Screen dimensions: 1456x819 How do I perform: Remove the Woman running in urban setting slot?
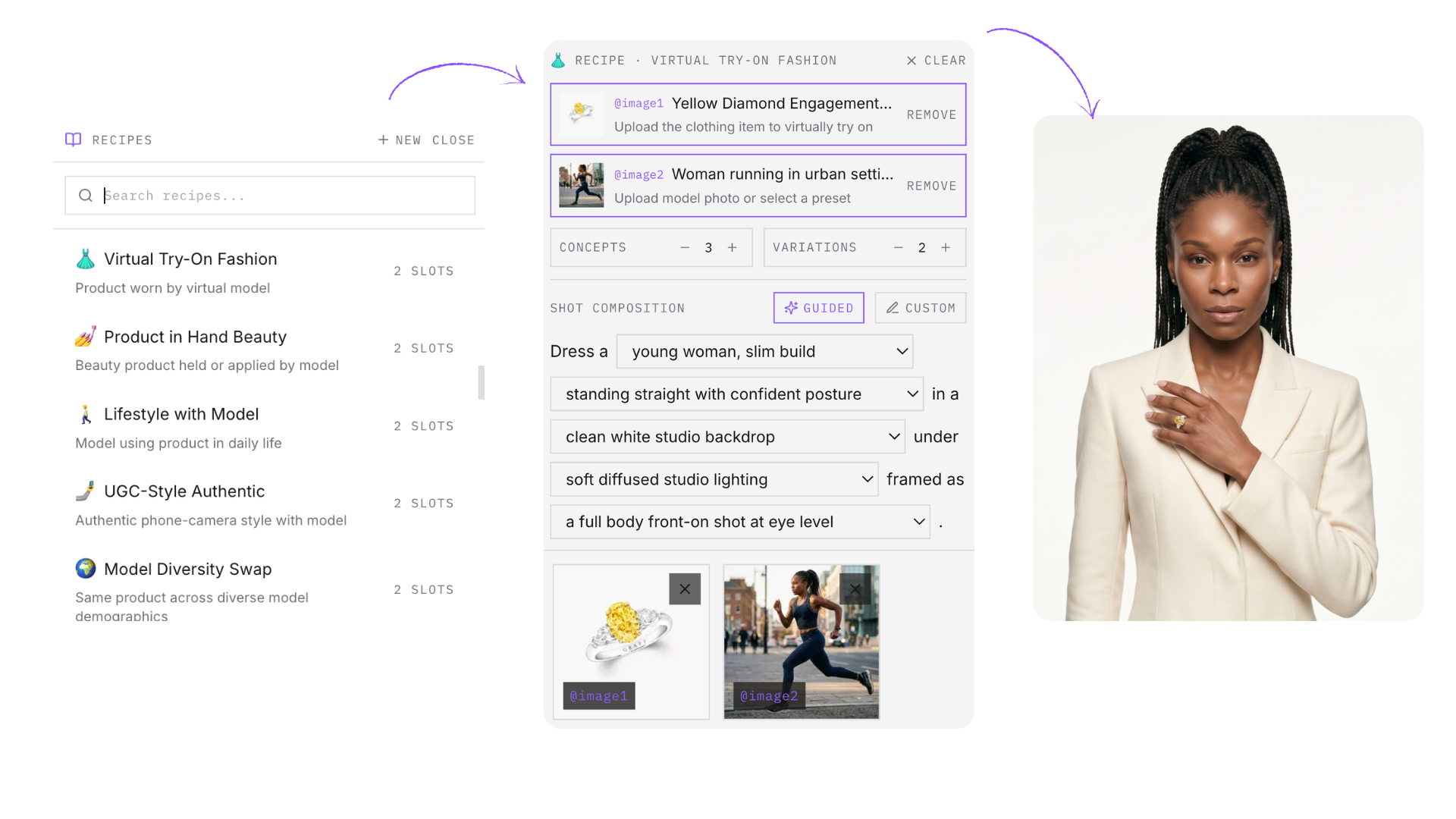[931, 186]
